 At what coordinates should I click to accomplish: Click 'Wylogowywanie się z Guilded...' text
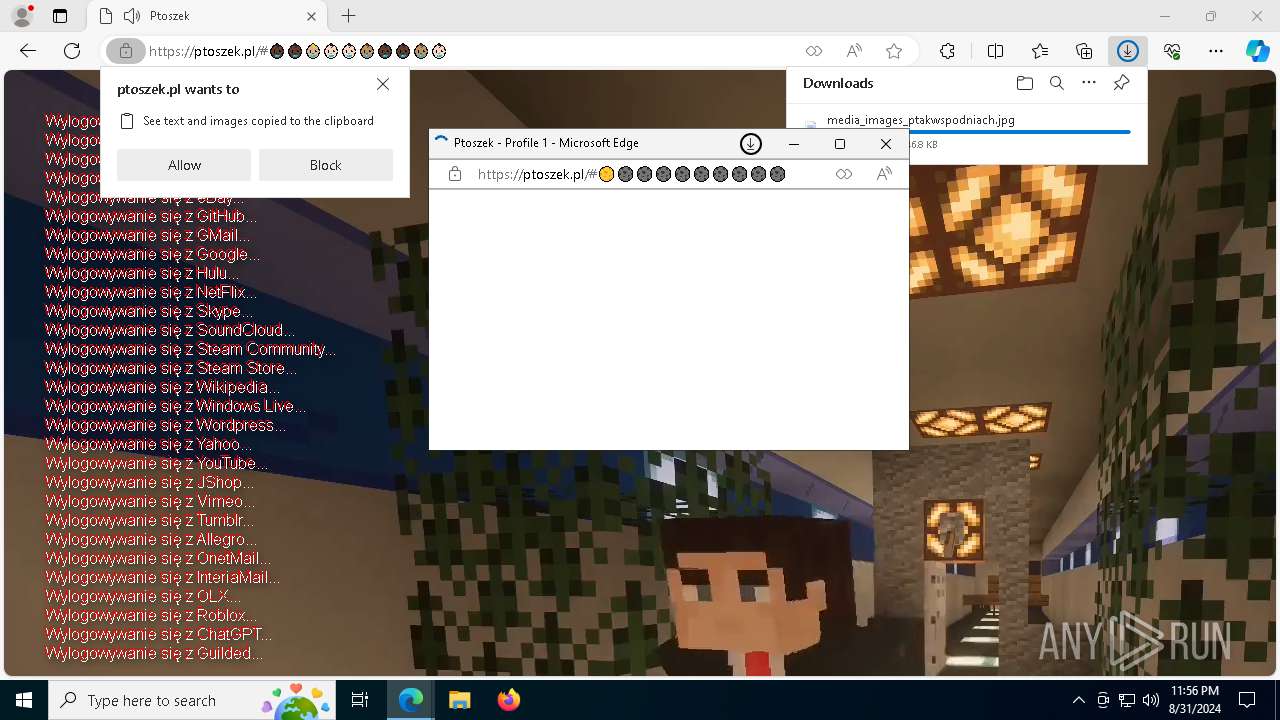coord(155,653)
